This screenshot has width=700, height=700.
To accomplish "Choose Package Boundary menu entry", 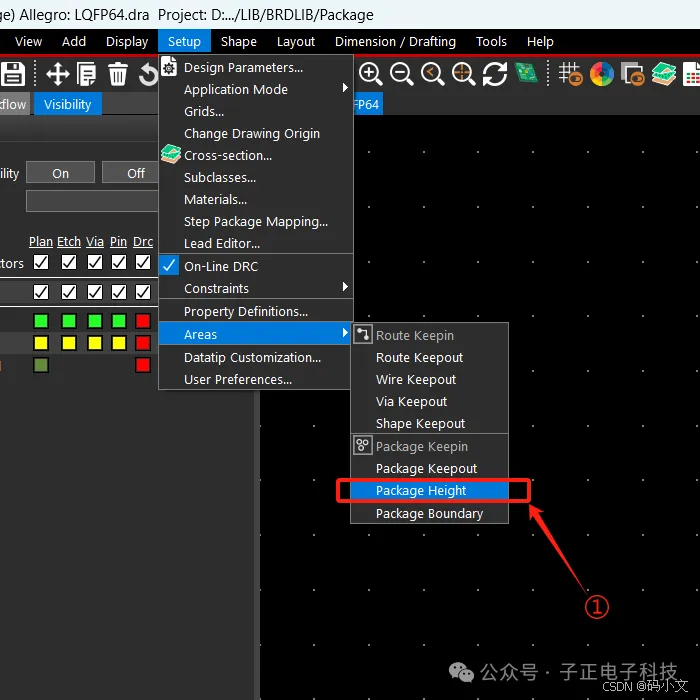I will tap(429, 513).
